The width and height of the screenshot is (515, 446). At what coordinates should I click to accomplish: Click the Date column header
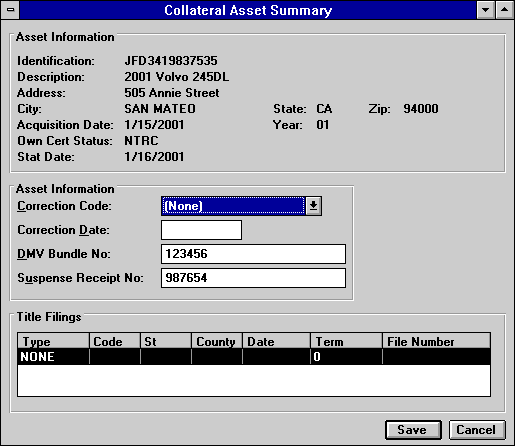[276, 341]
